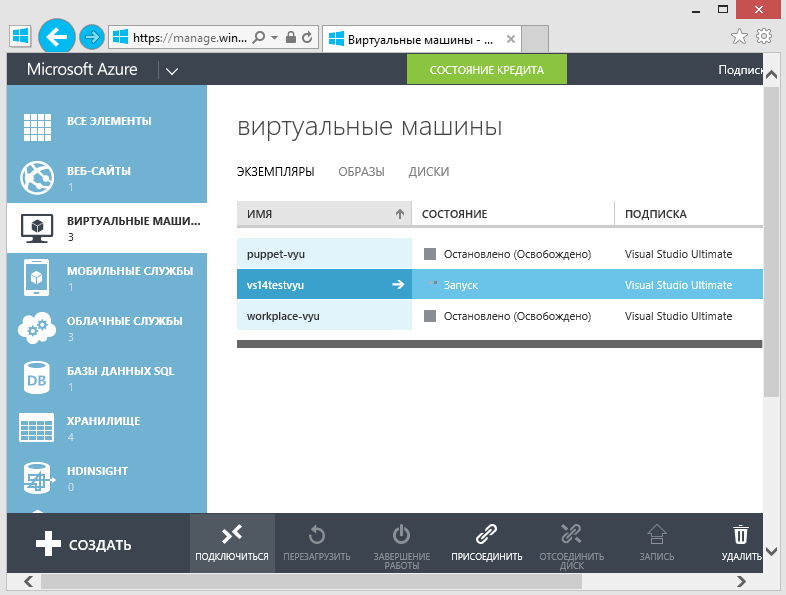
Task: Click the Windows logo icon left of back button
Action: click(20, 36)
